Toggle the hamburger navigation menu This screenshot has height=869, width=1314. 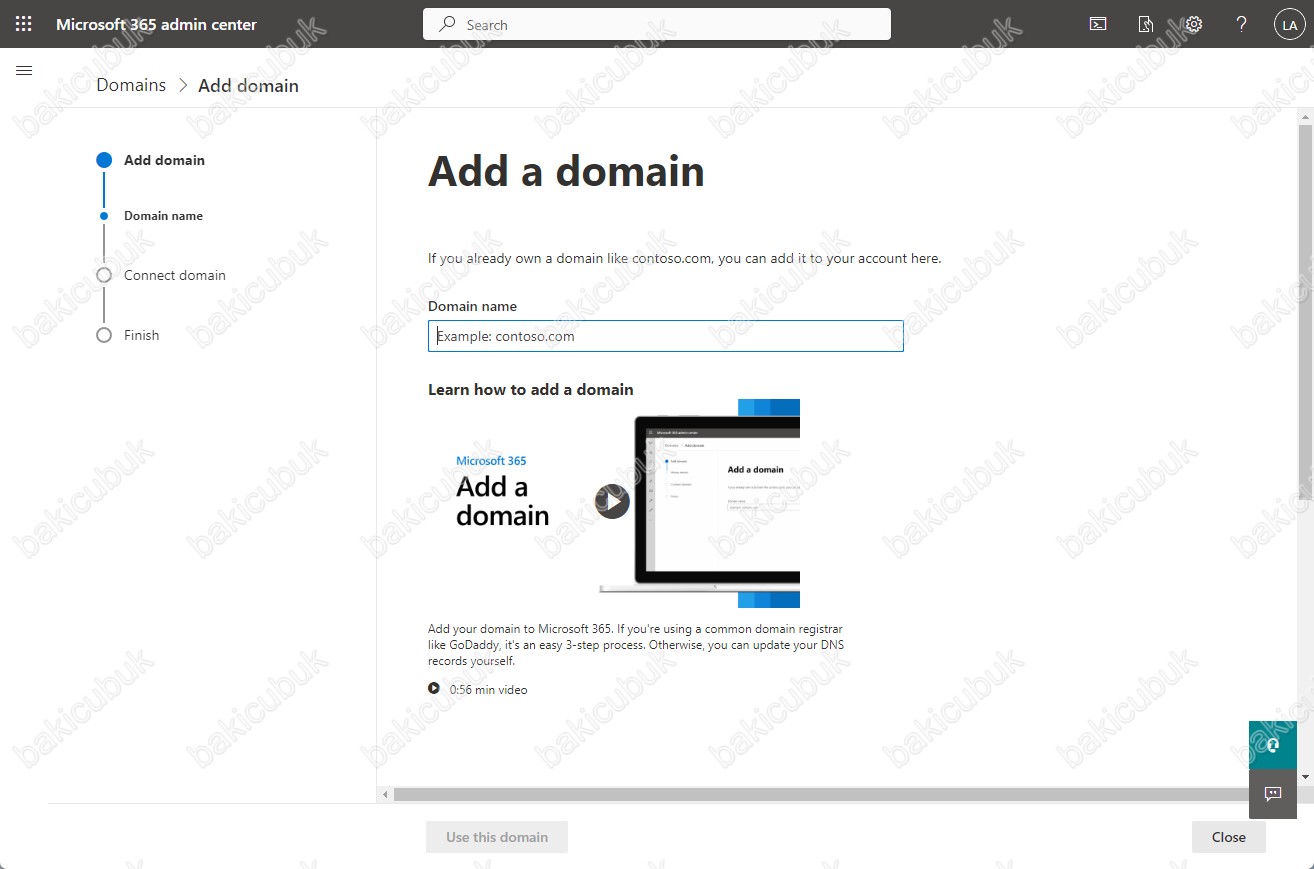[24, 70]
